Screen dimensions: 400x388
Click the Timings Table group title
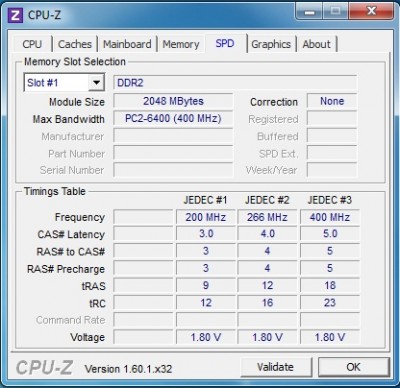[x=55, y=191]
